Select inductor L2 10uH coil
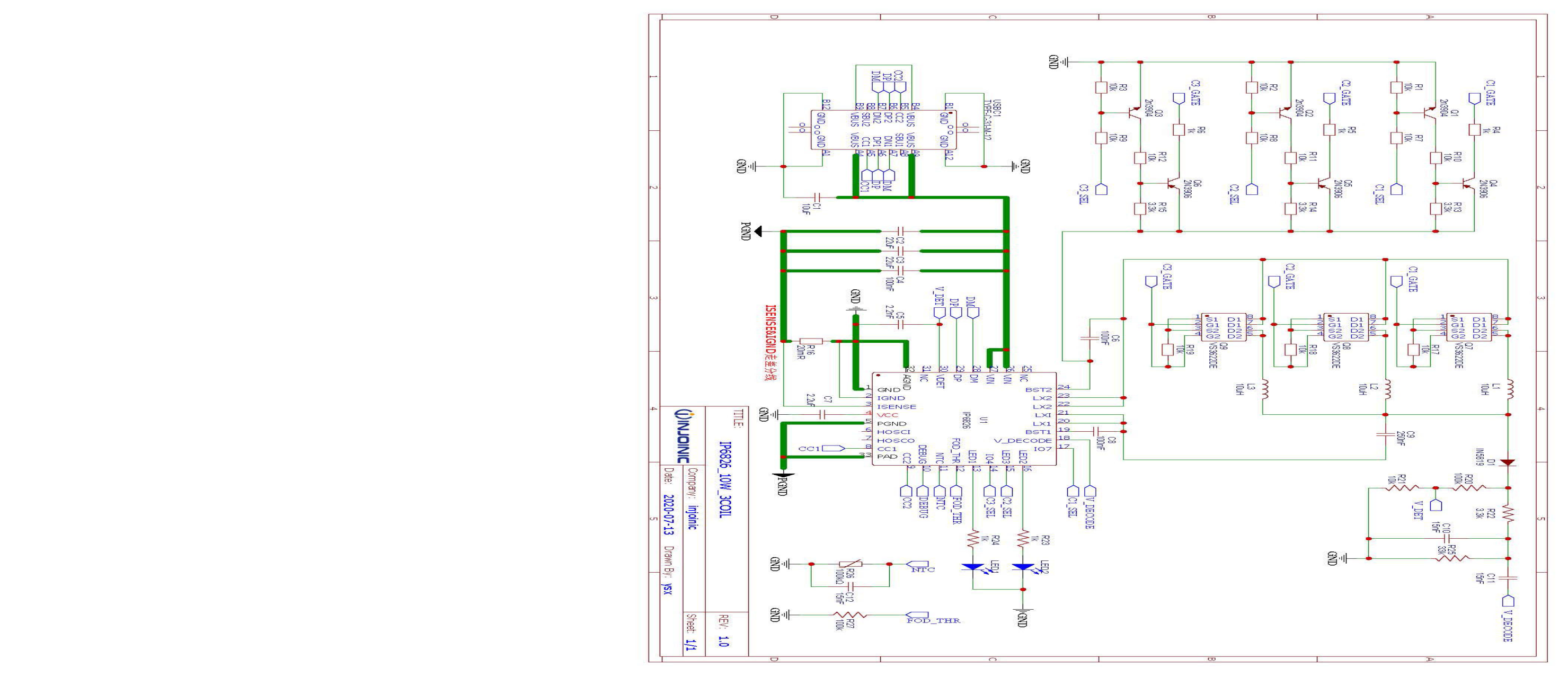 [x=1387, y=390]
